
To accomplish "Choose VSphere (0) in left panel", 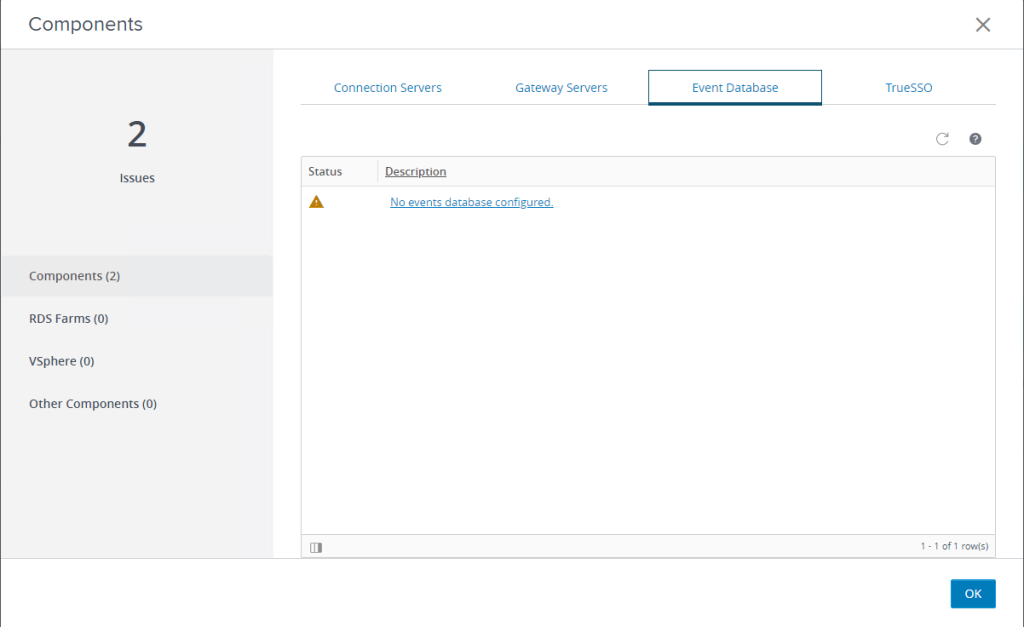I will click(62, 361).
